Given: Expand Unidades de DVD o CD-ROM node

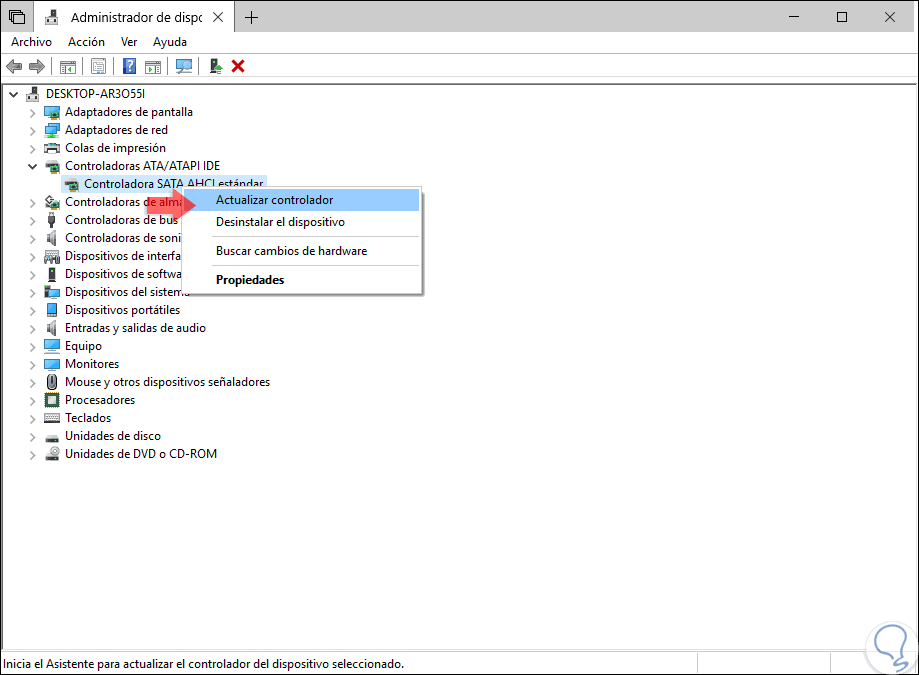Looking at the screenshot, I should point(32,455).
